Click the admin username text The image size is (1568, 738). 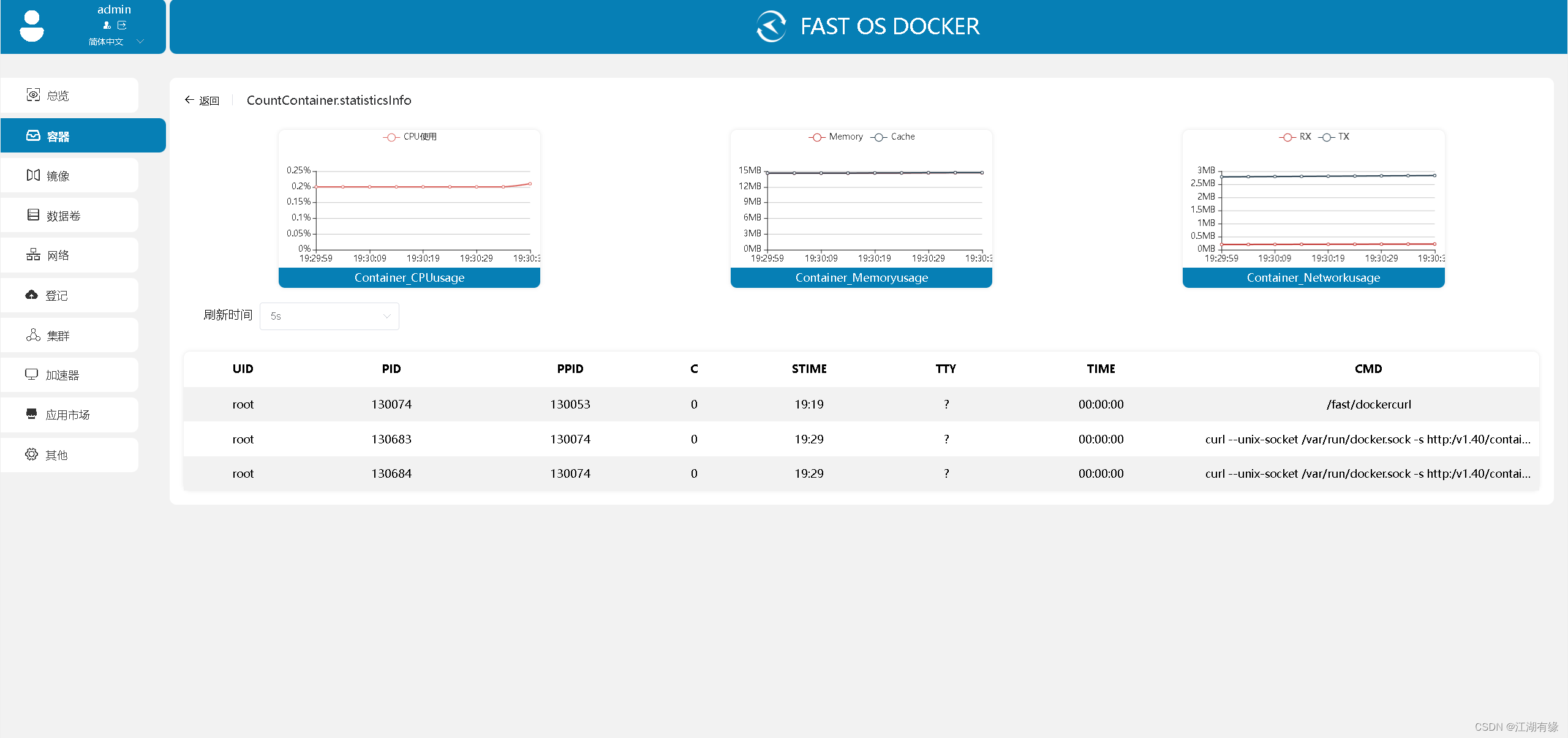[114, 9]
